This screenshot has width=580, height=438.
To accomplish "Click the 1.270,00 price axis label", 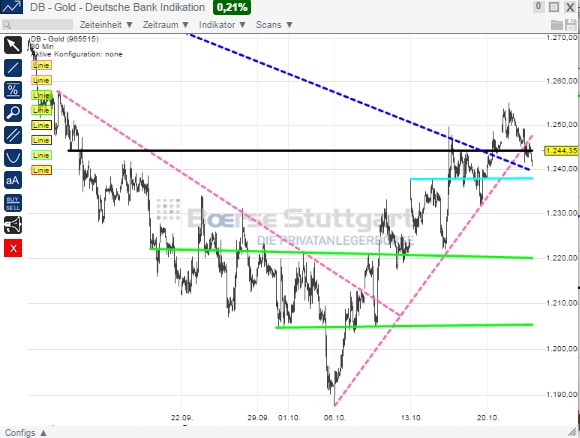I will pos(562,37).
